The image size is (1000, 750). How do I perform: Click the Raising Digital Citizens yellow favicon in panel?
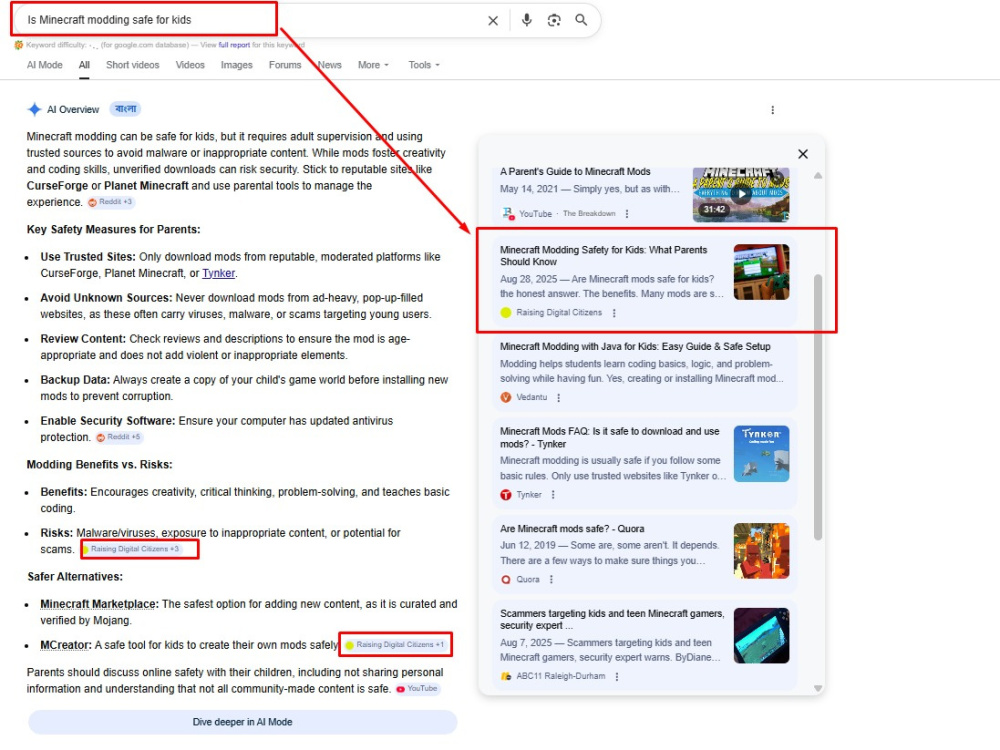coord(506,312)
